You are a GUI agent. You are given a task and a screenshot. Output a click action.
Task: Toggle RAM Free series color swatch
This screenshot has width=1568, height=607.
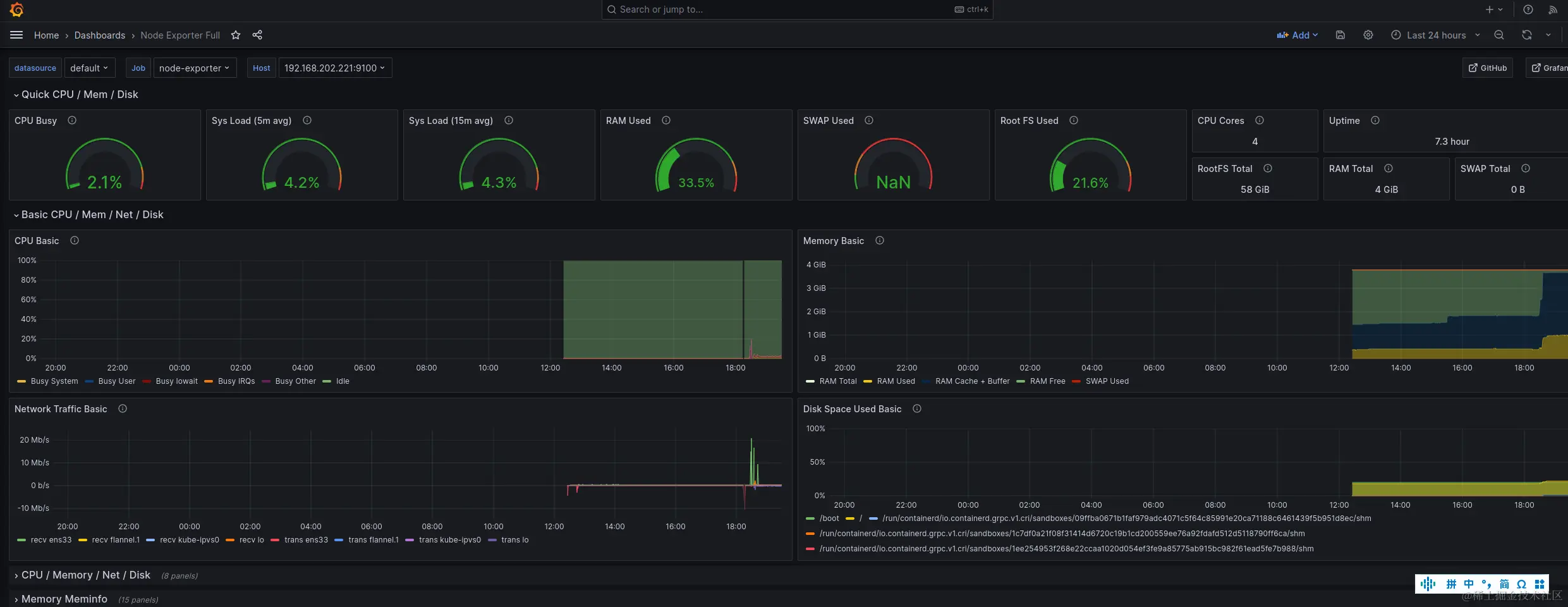click(x=1021, y=381)
